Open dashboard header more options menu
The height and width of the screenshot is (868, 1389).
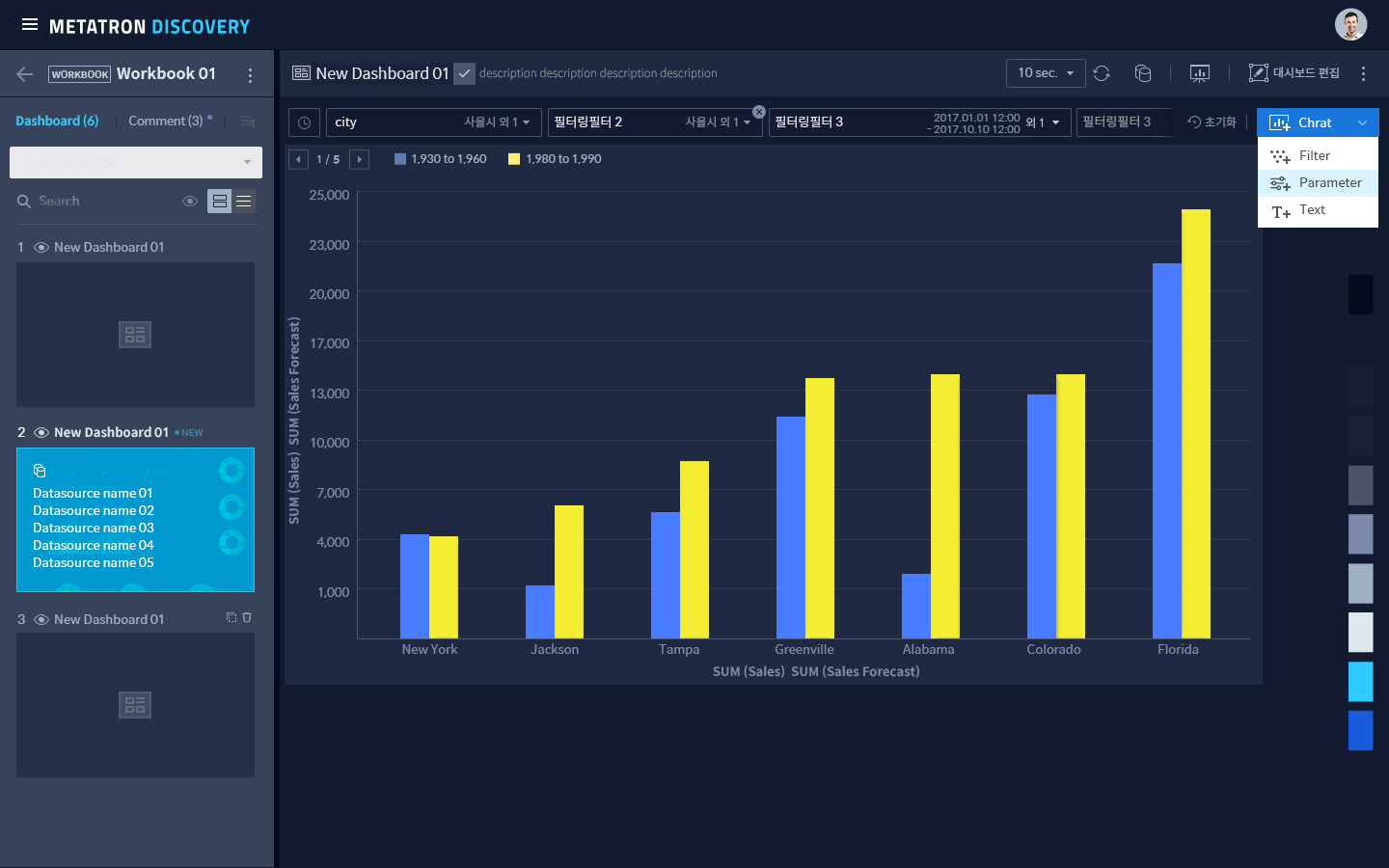[1363, 73]
